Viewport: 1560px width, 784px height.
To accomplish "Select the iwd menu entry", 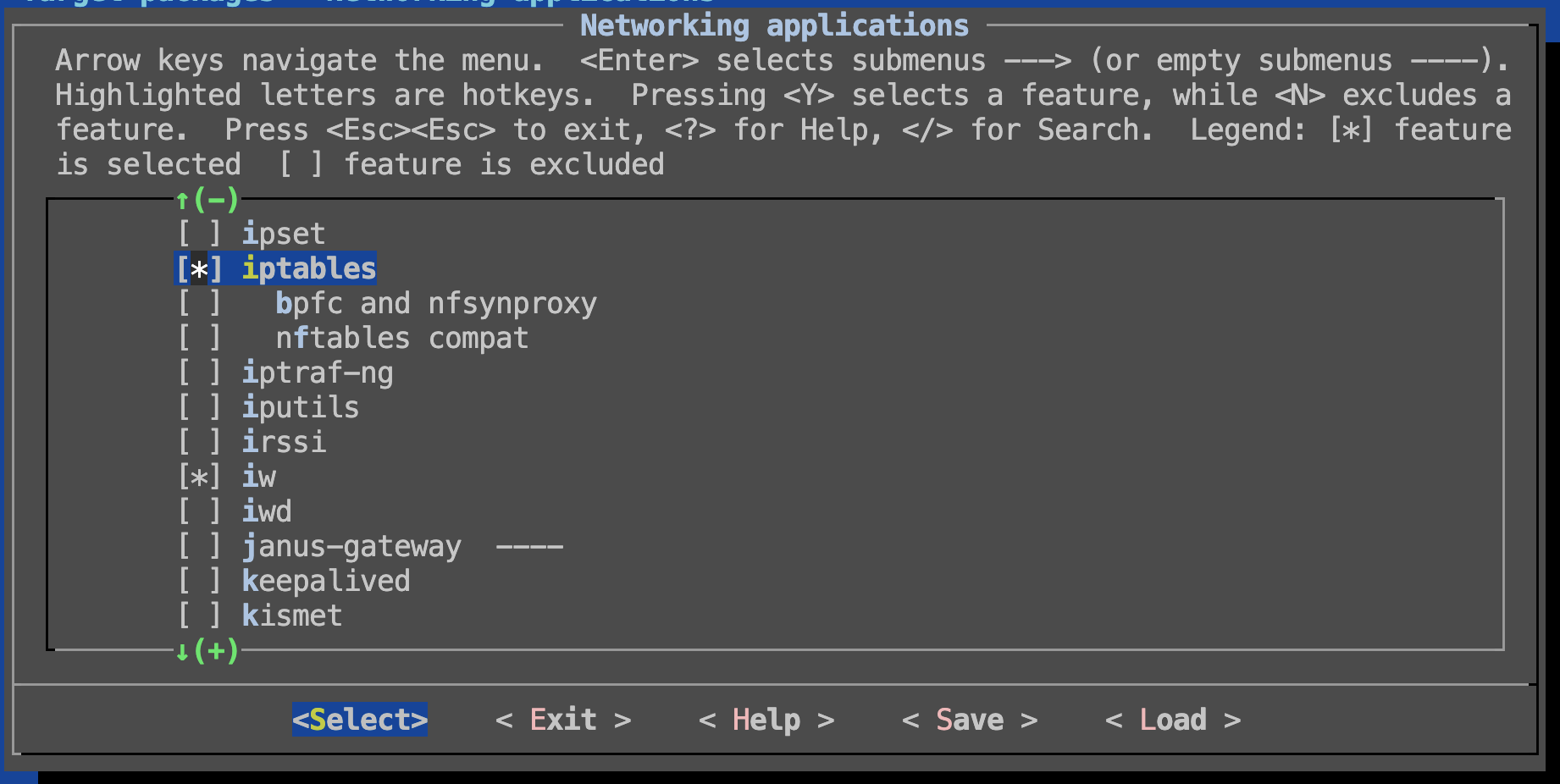I will click(267, 511).
